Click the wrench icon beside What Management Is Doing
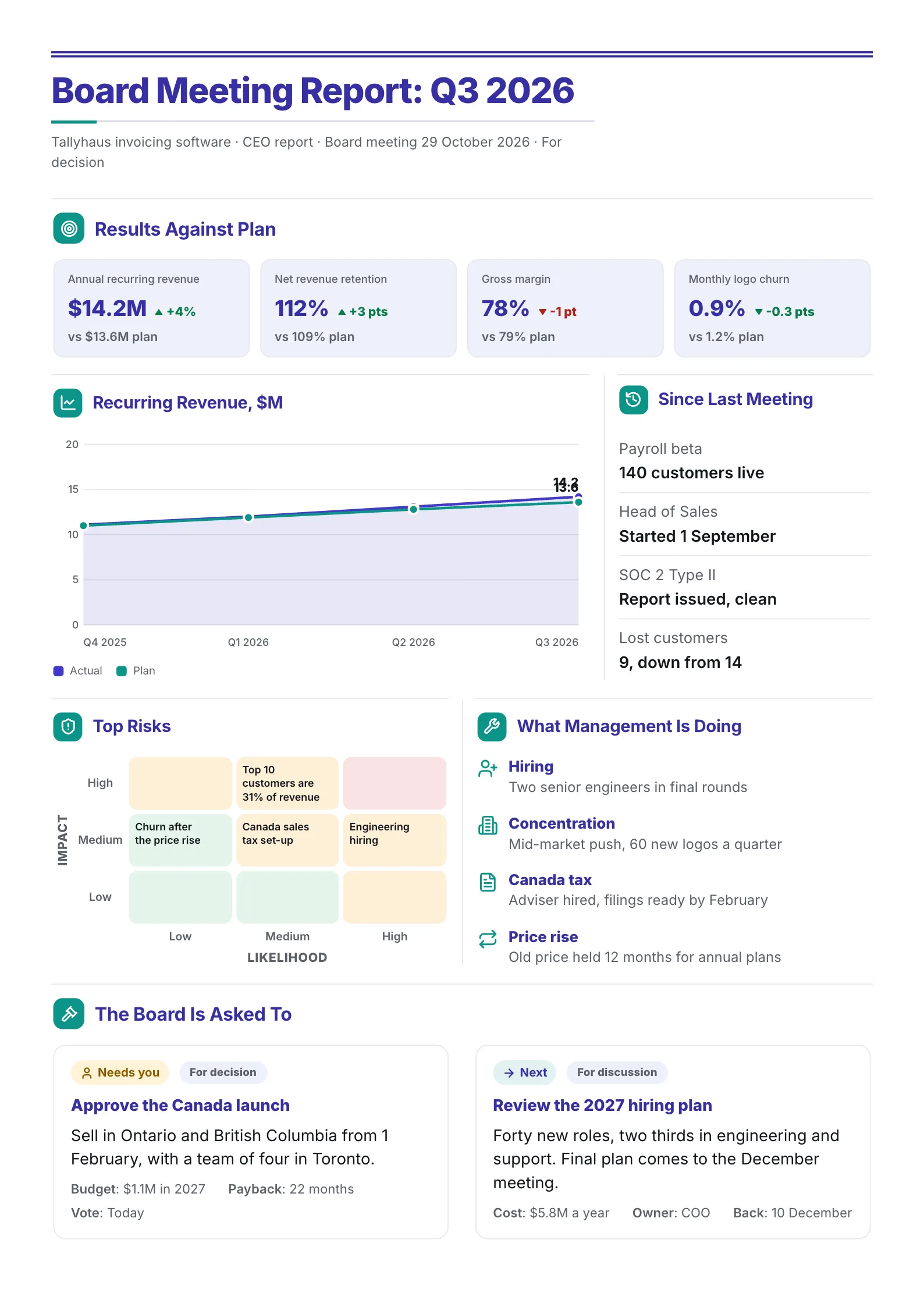The height and width of the screenshot is (1307, 924). (x=492, y=726)
